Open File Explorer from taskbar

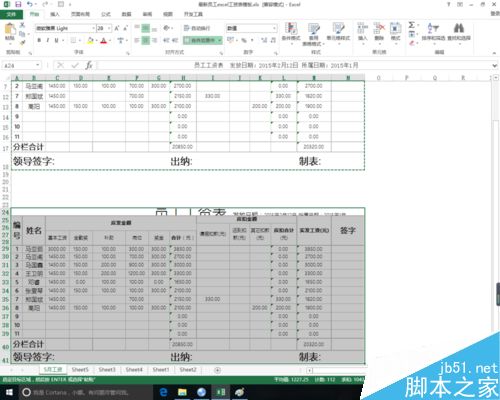tap(182, 392)
